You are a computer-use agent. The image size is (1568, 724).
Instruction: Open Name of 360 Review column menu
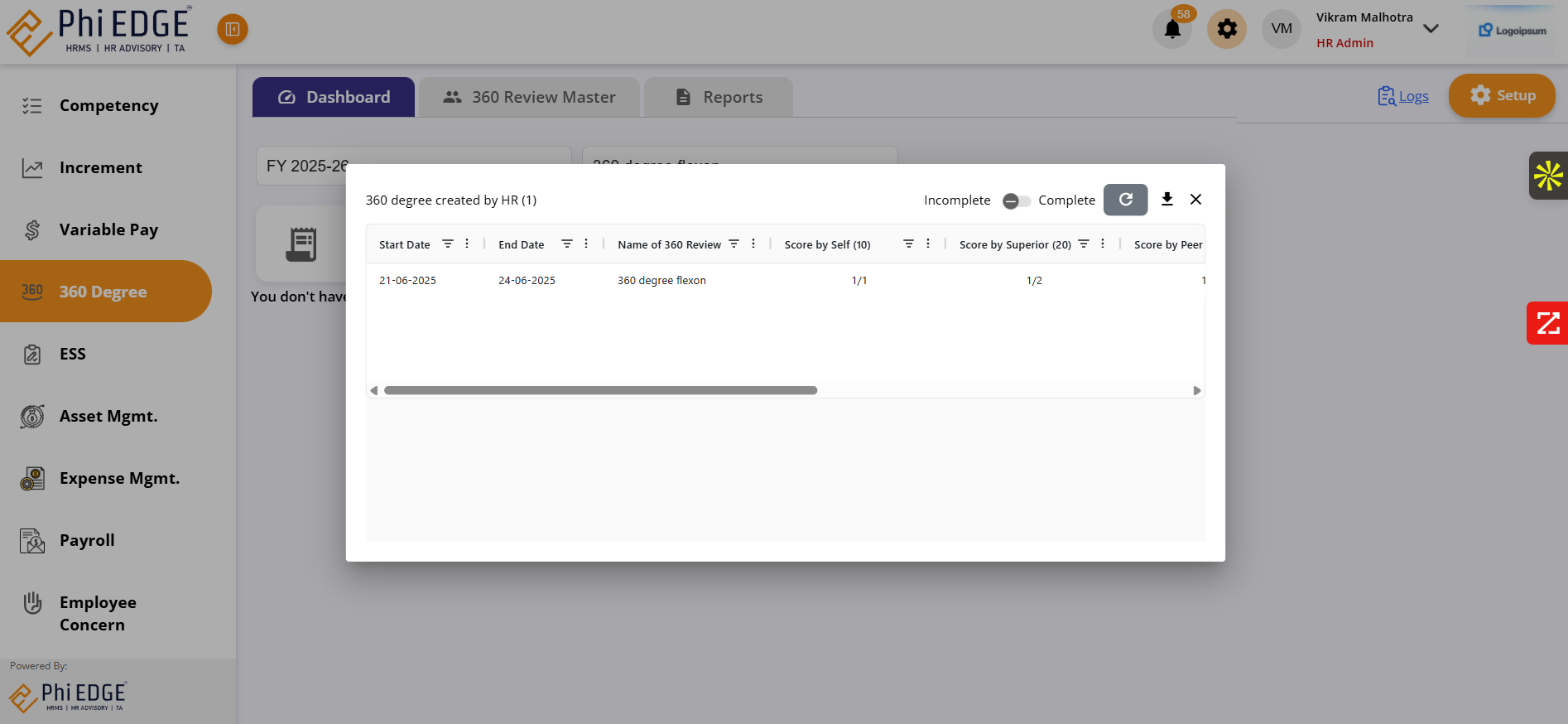[x=753, y=244]
